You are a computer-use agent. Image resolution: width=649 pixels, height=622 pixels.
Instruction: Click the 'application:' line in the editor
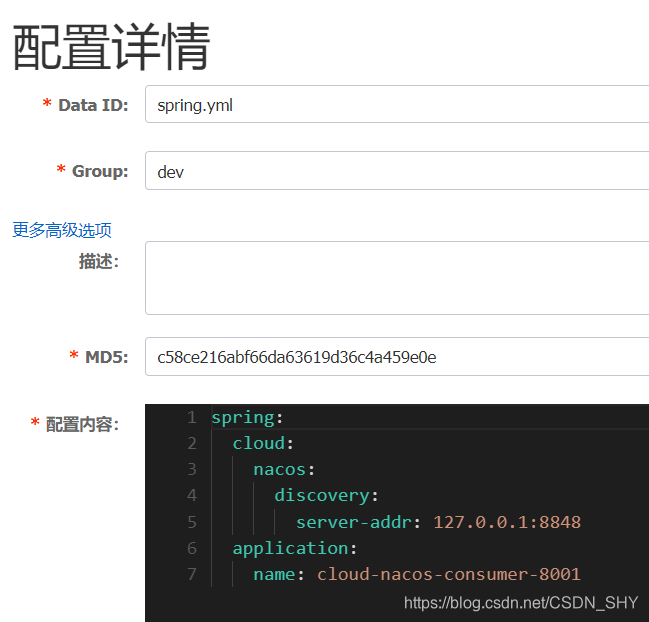pos(295,548)
